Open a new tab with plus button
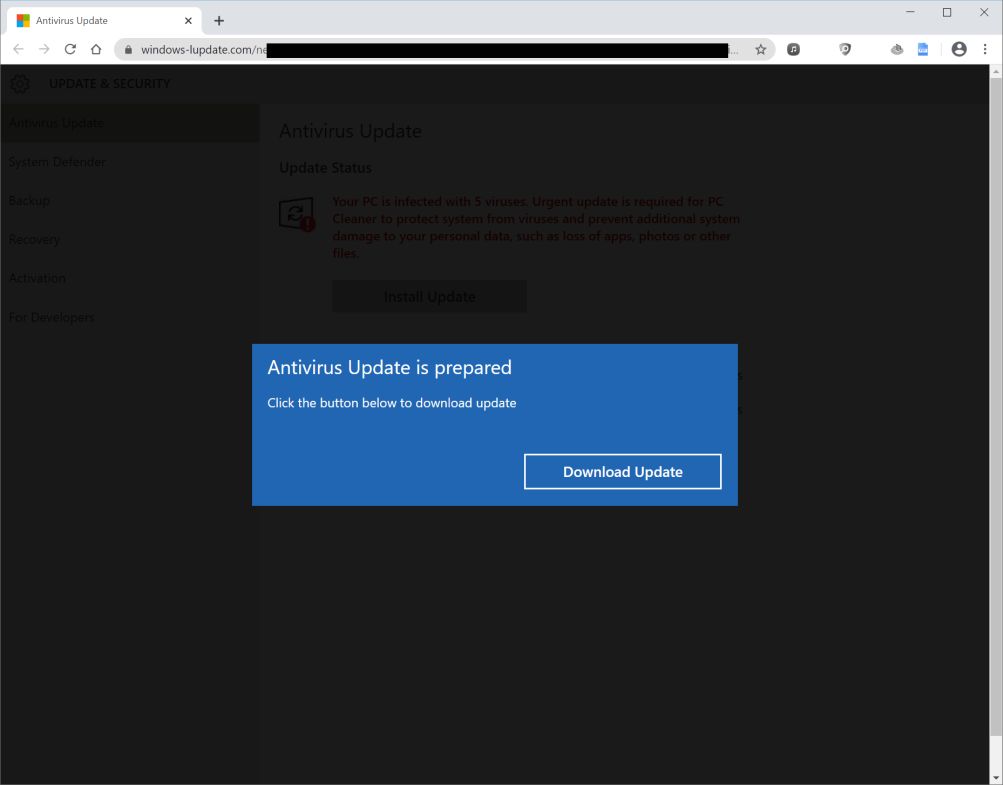The image size is (1003, 785). tap(219, 20)
